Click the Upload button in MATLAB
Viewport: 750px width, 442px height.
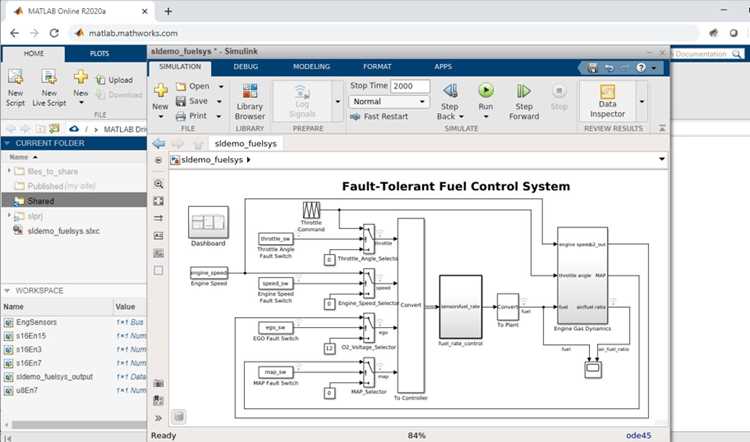tap(114, 80)
